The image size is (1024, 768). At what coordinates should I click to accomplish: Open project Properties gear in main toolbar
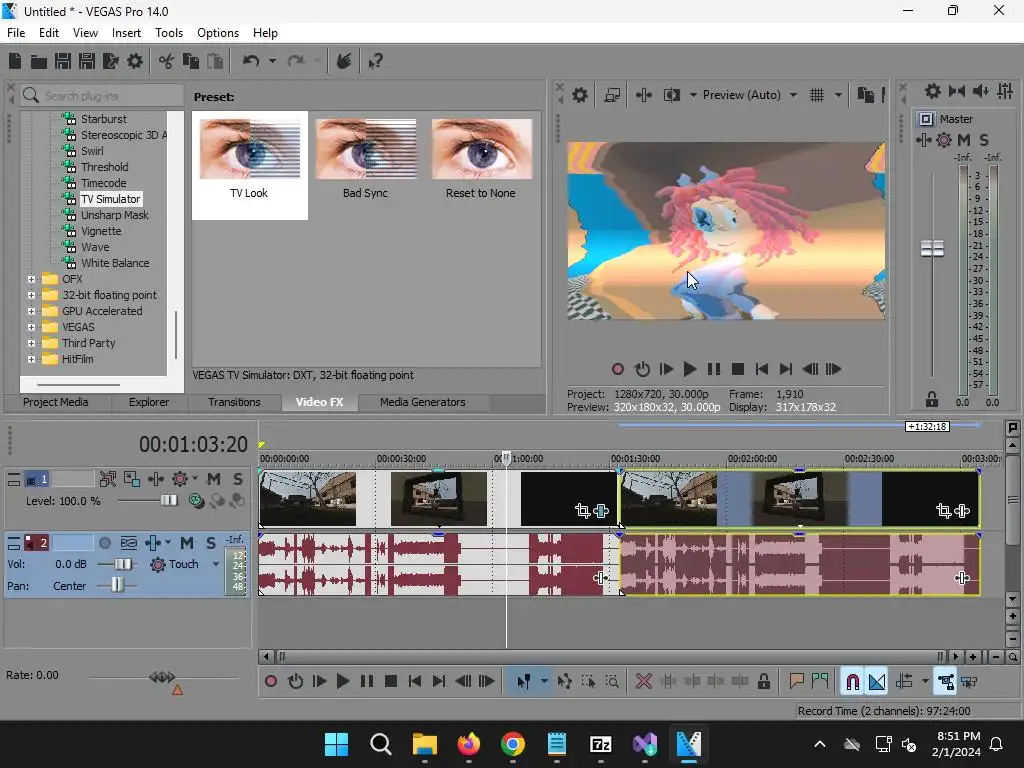pos(135,61)
